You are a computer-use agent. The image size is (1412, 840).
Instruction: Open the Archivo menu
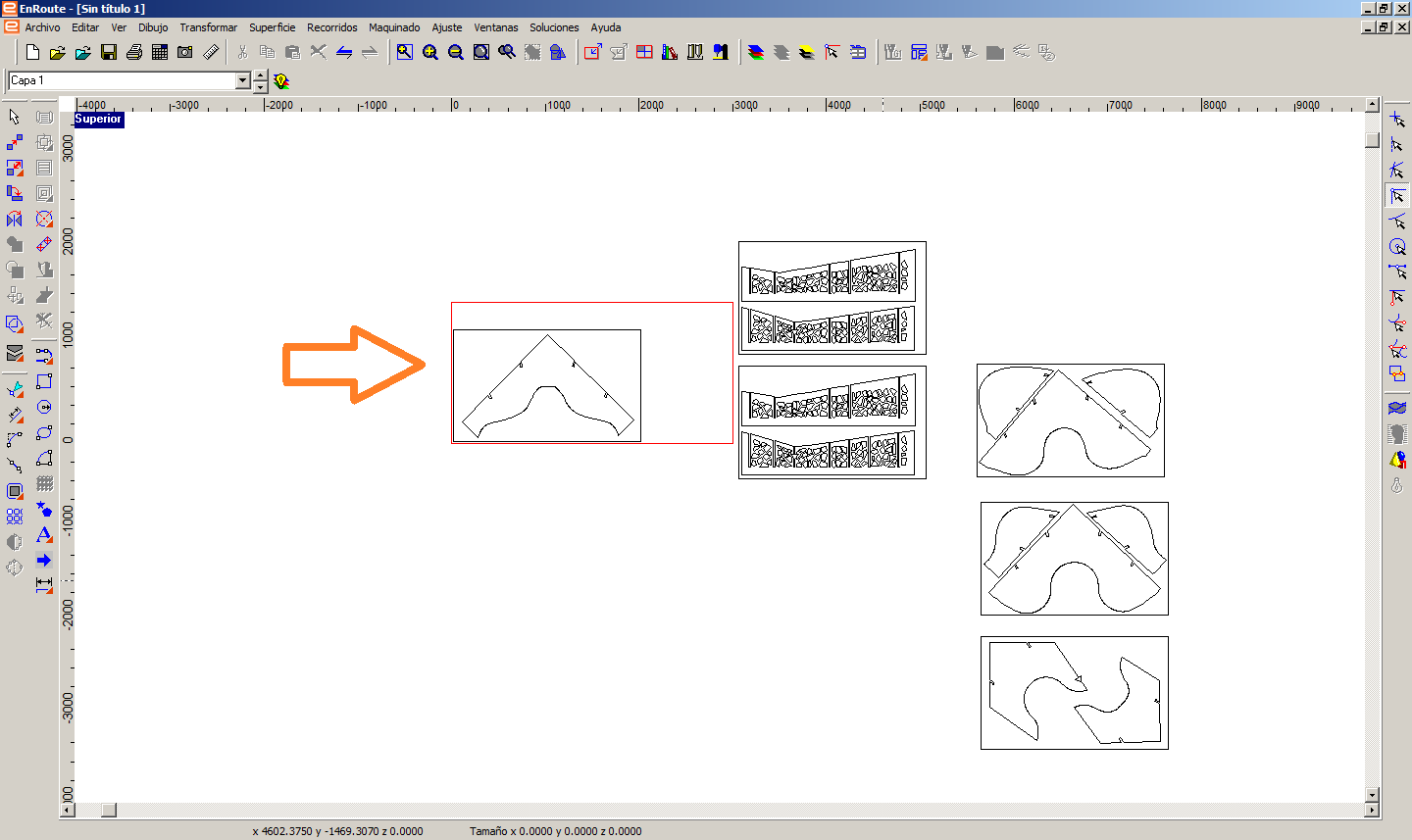point(42,27)
